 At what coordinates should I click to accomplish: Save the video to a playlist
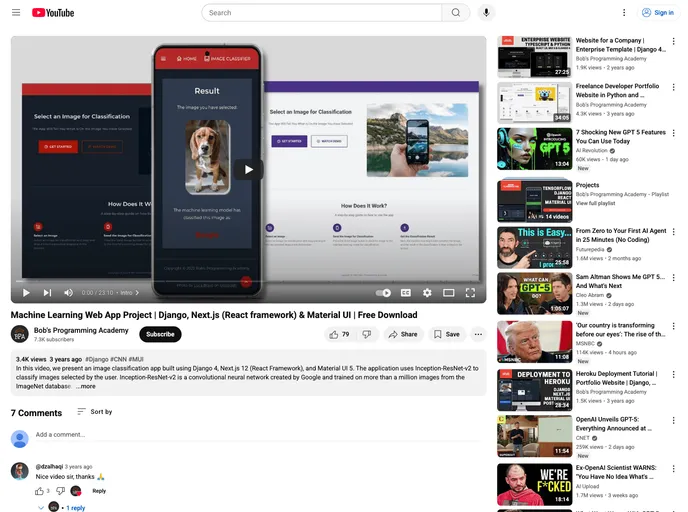[x=447, y=334]
